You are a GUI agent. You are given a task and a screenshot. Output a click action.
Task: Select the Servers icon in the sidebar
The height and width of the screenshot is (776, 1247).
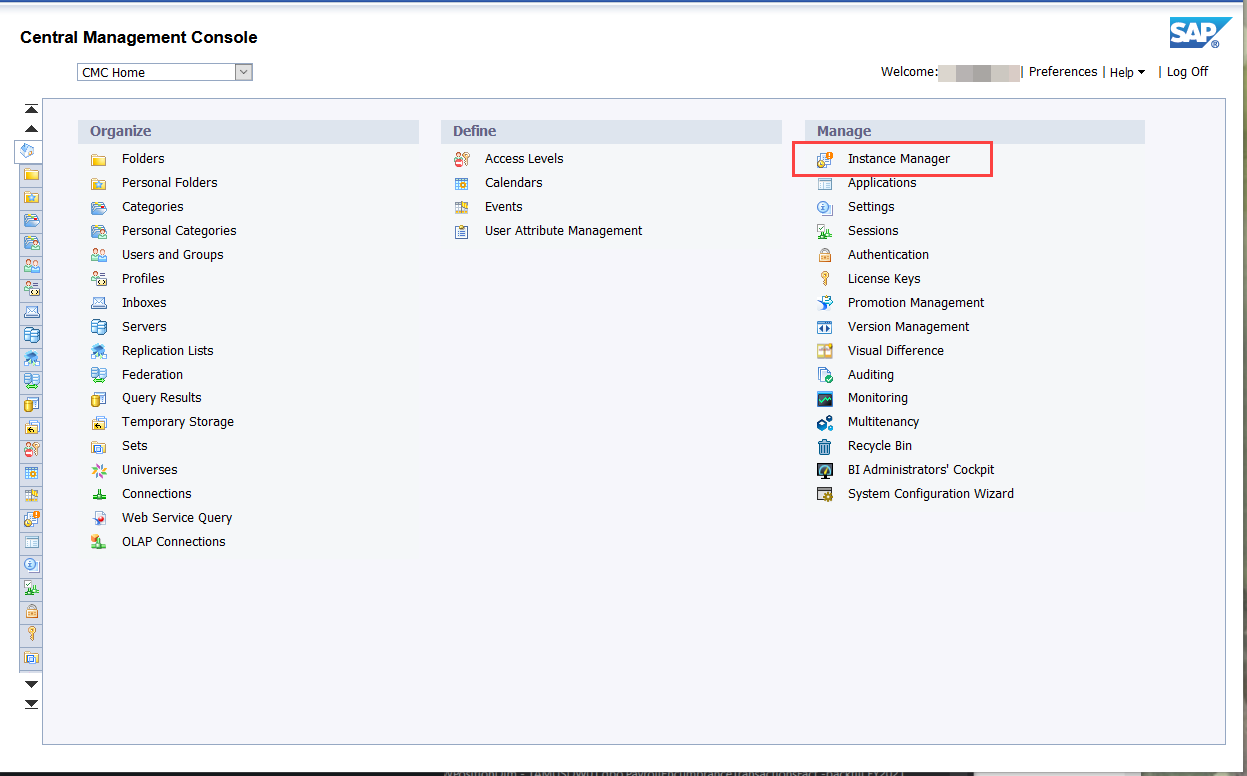[x=32, y=335]
